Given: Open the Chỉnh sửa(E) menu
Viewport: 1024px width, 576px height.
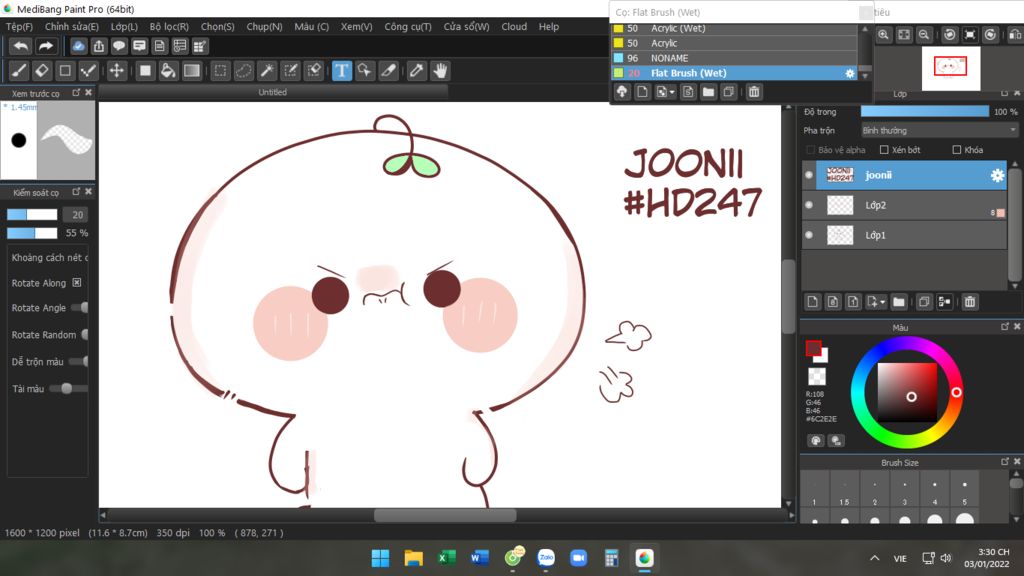Looking at the screenshot, I should point(72,27).
